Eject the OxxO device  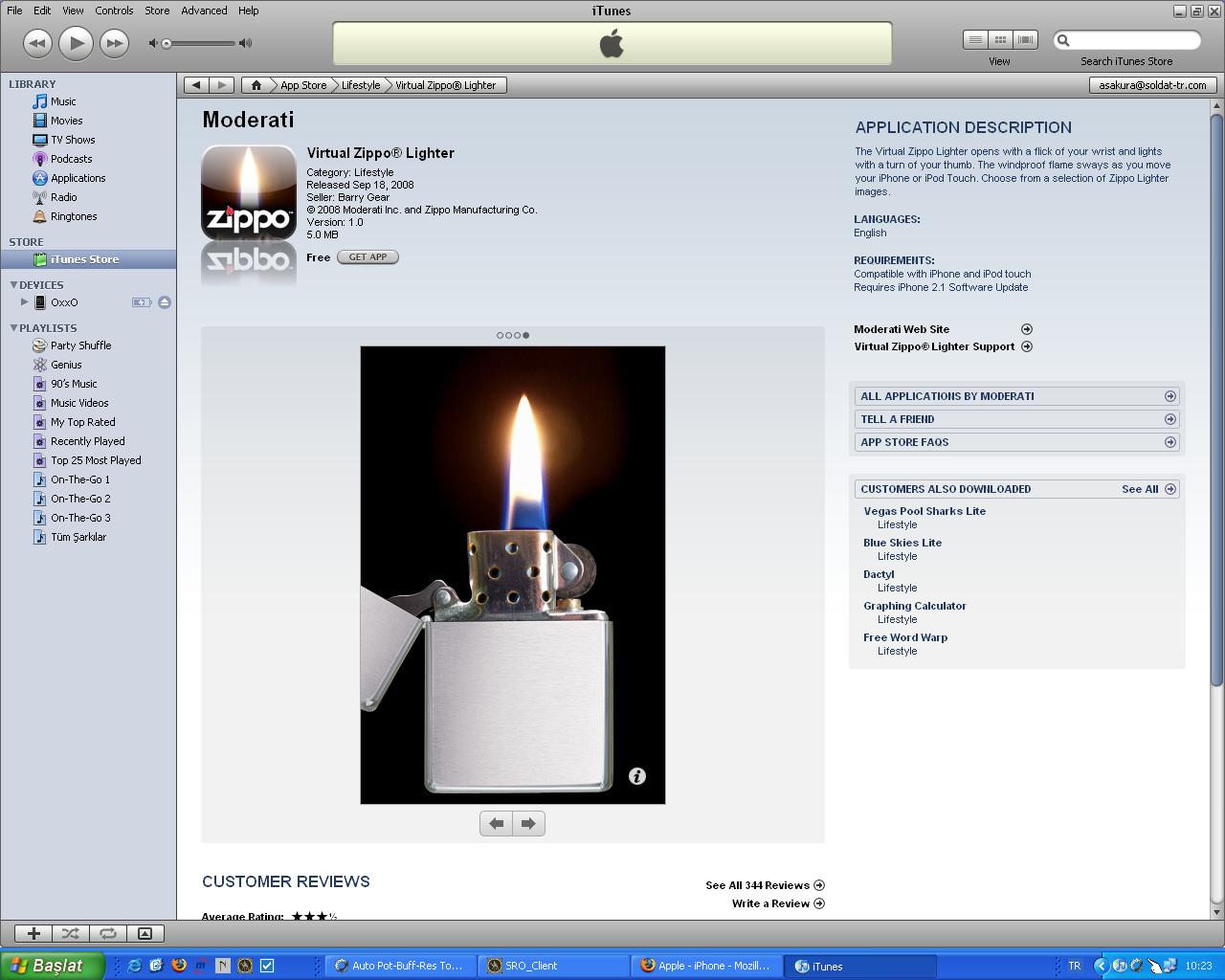point(165,302)
